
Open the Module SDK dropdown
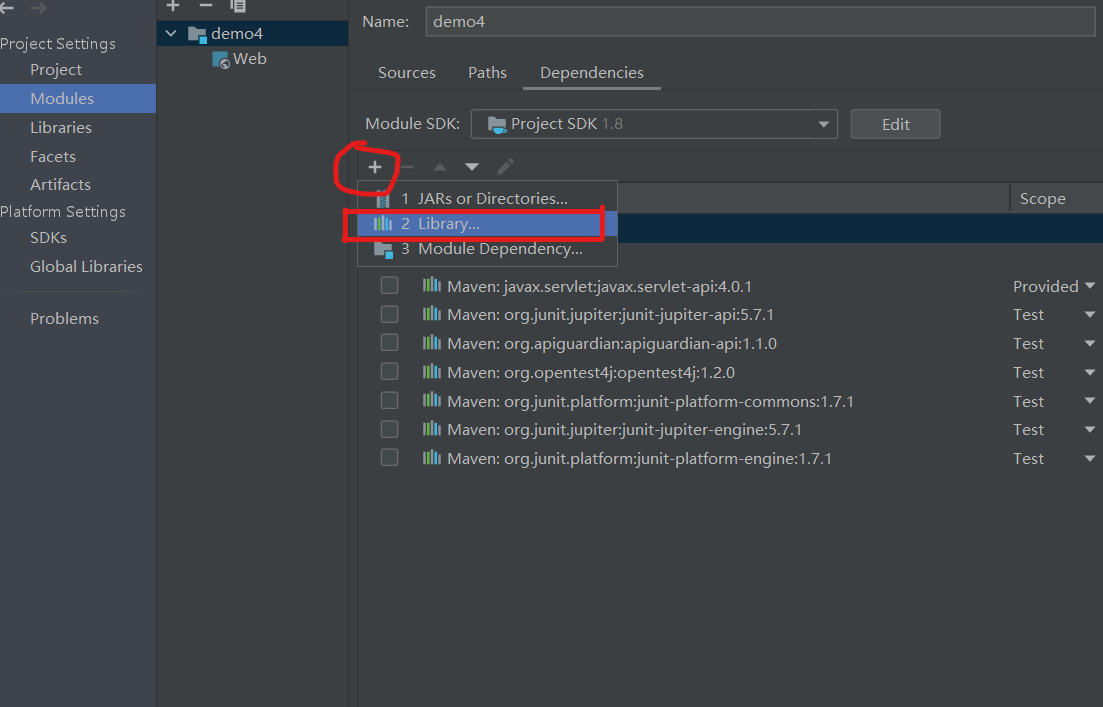point(823,124)
